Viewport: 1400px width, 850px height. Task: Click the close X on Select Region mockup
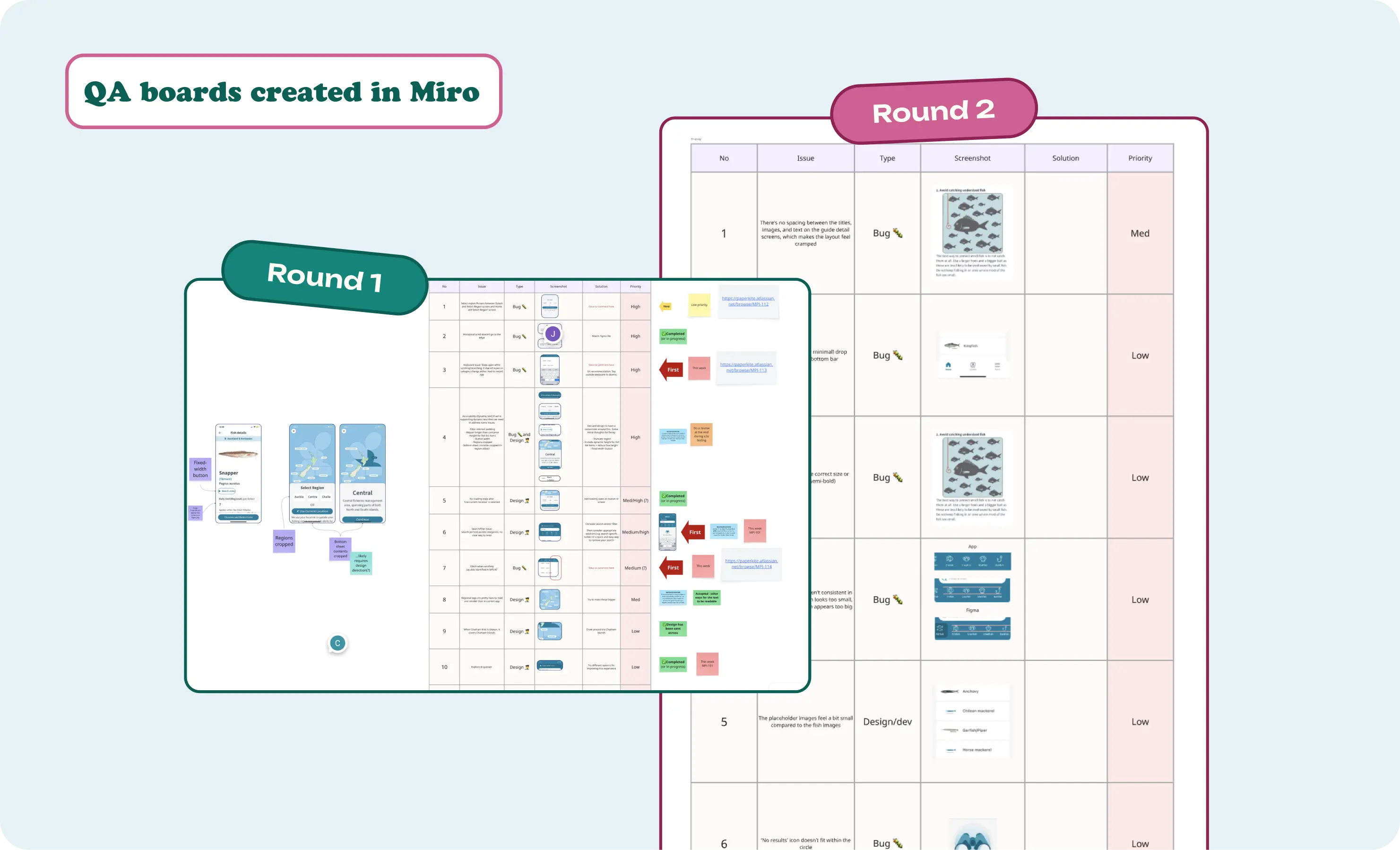coord(294,431)
